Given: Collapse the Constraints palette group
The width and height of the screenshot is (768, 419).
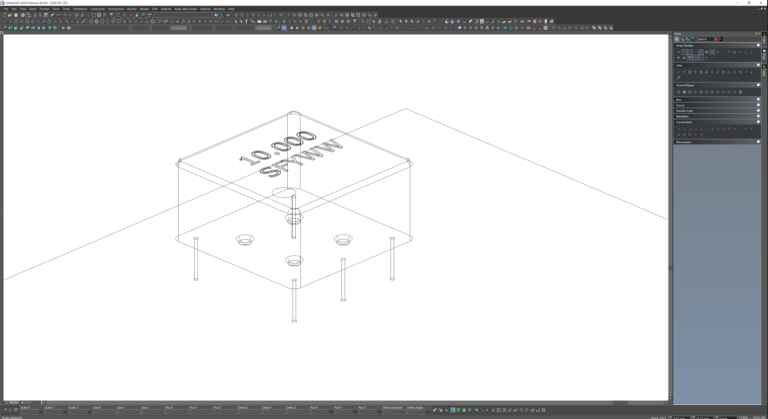Looking at the screenshot, I should [758, 122].
